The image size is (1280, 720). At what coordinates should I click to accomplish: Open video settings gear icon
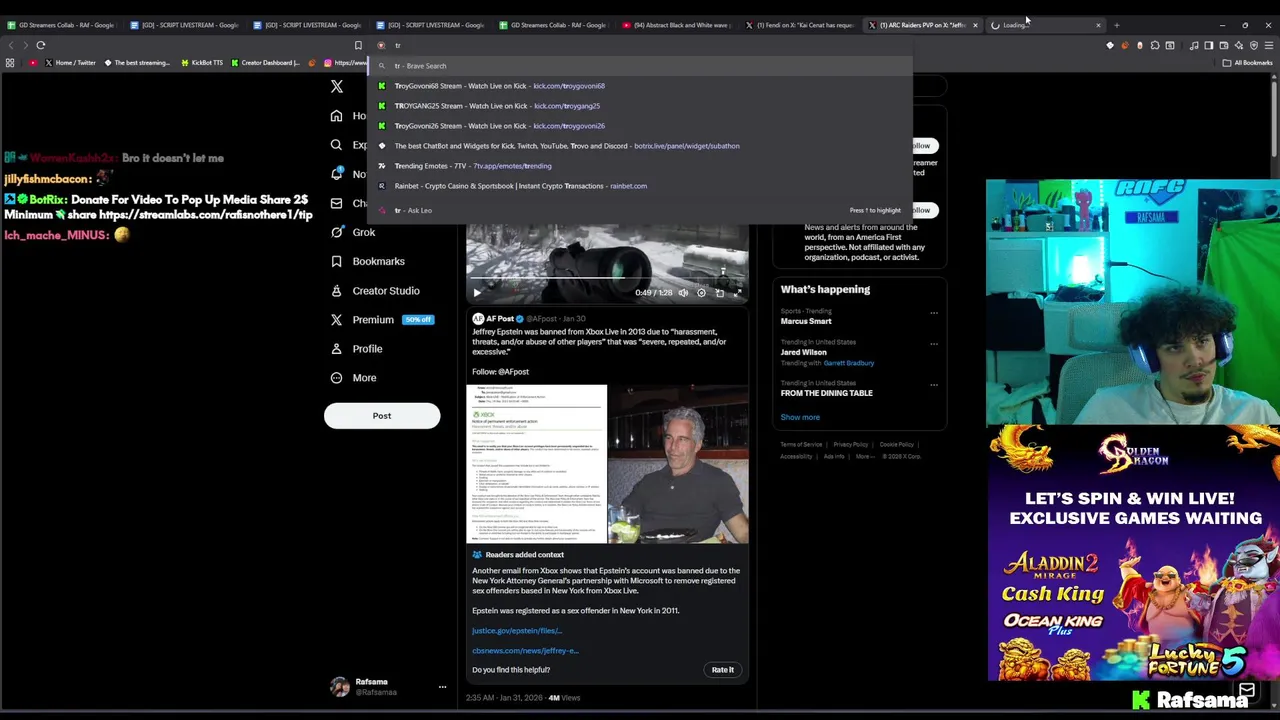coord(701,293)
